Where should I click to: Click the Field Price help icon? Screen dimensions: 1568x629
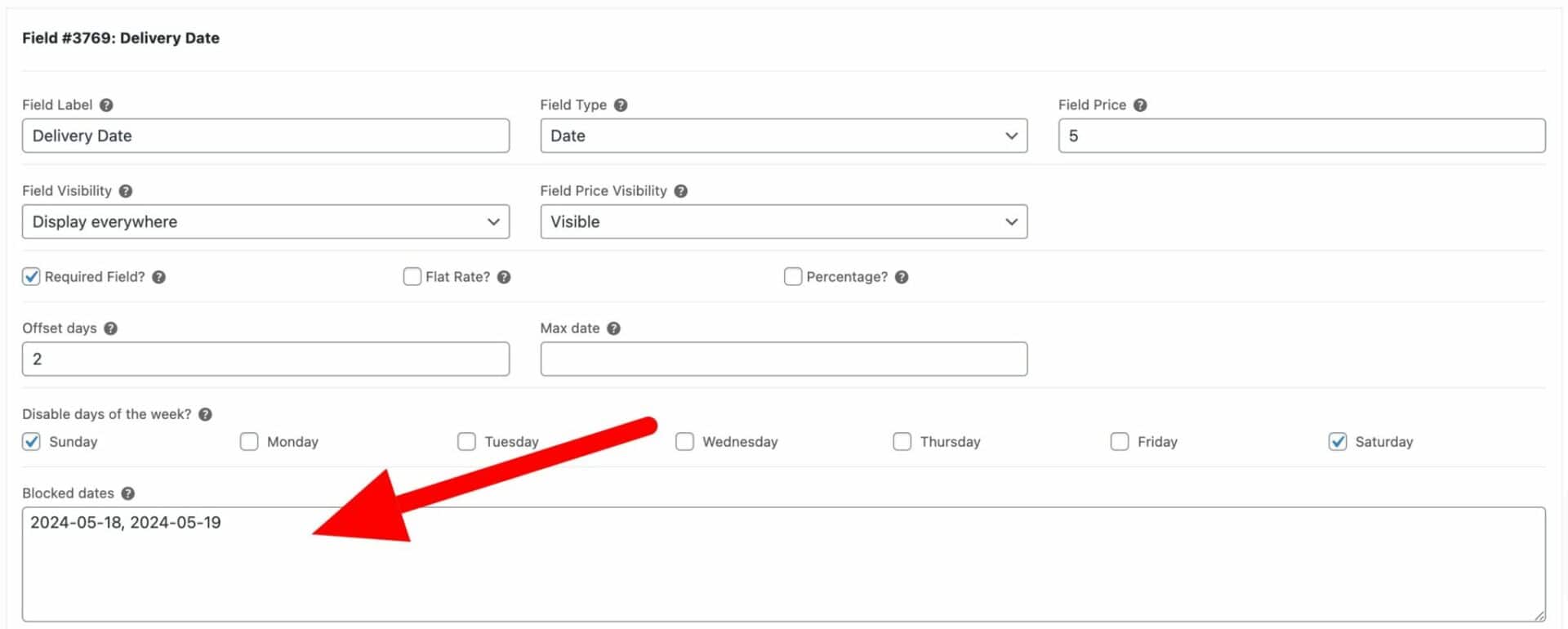[x=1140, y=105]
